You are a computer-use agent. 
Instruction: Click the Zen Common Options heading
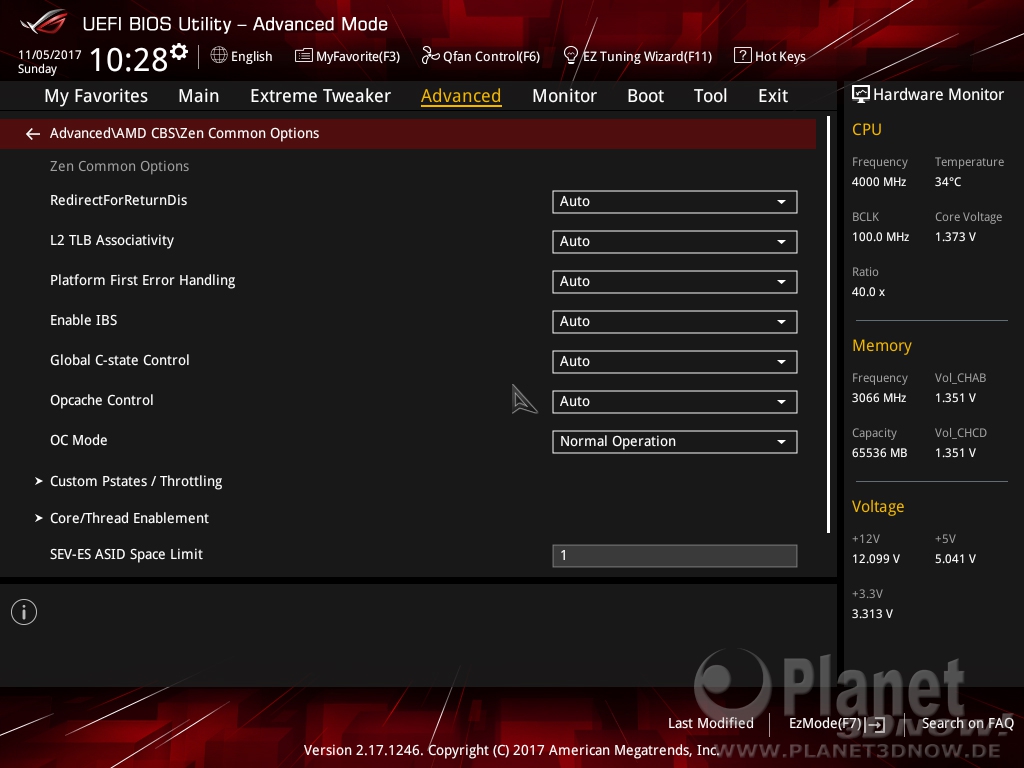pos(120,167)
